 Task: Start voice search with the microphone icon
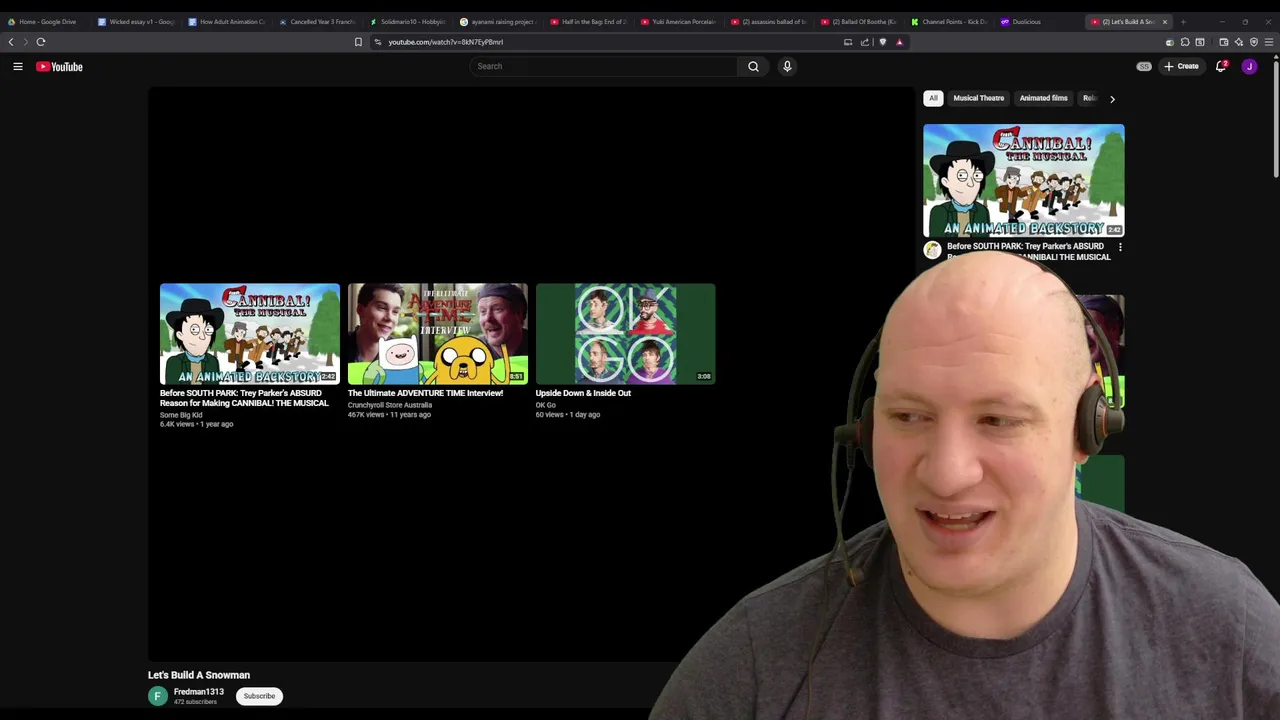(787, 66)
